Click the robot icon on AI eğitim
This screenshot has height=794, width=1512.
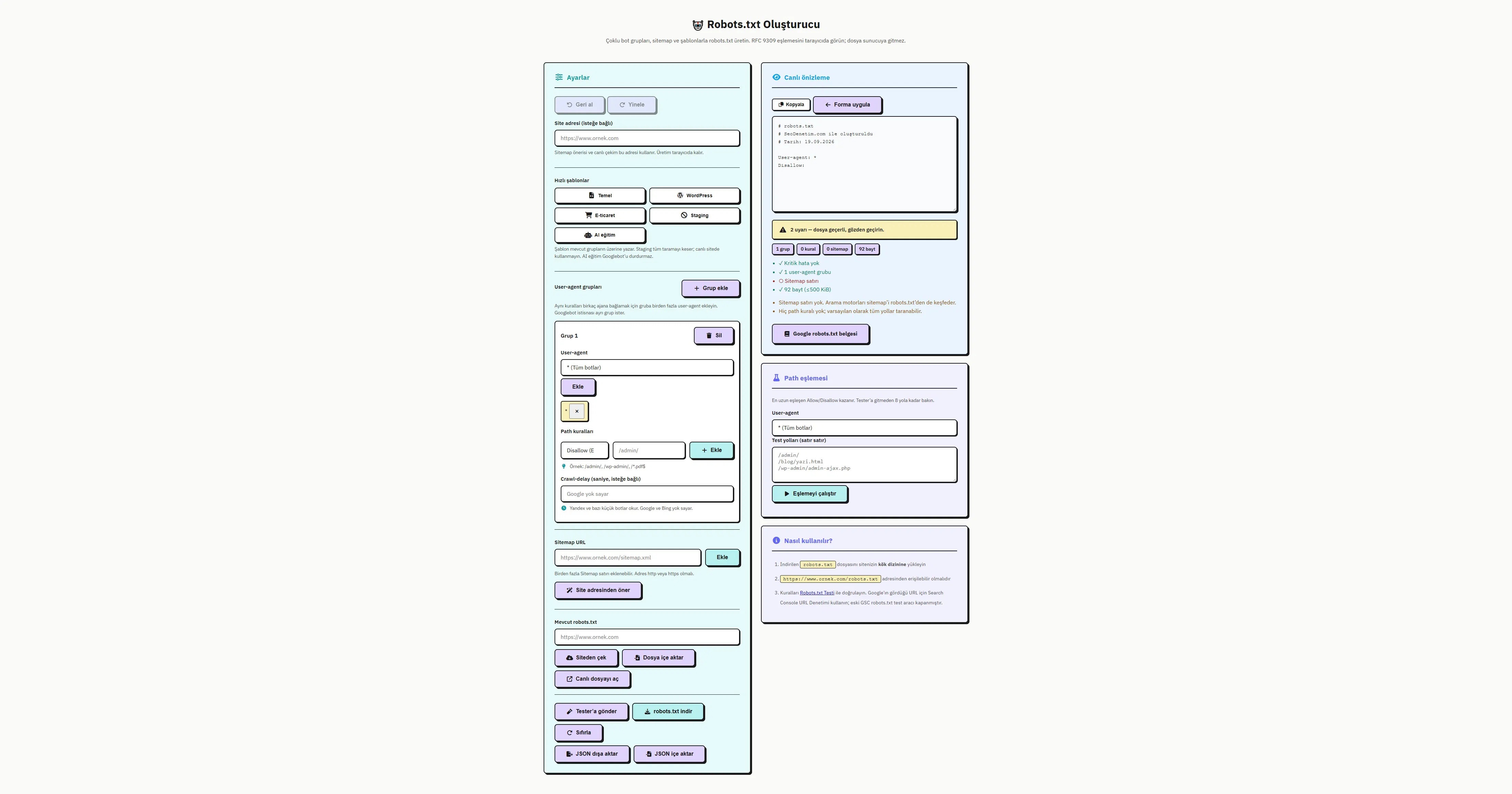(x=588, y=235)
